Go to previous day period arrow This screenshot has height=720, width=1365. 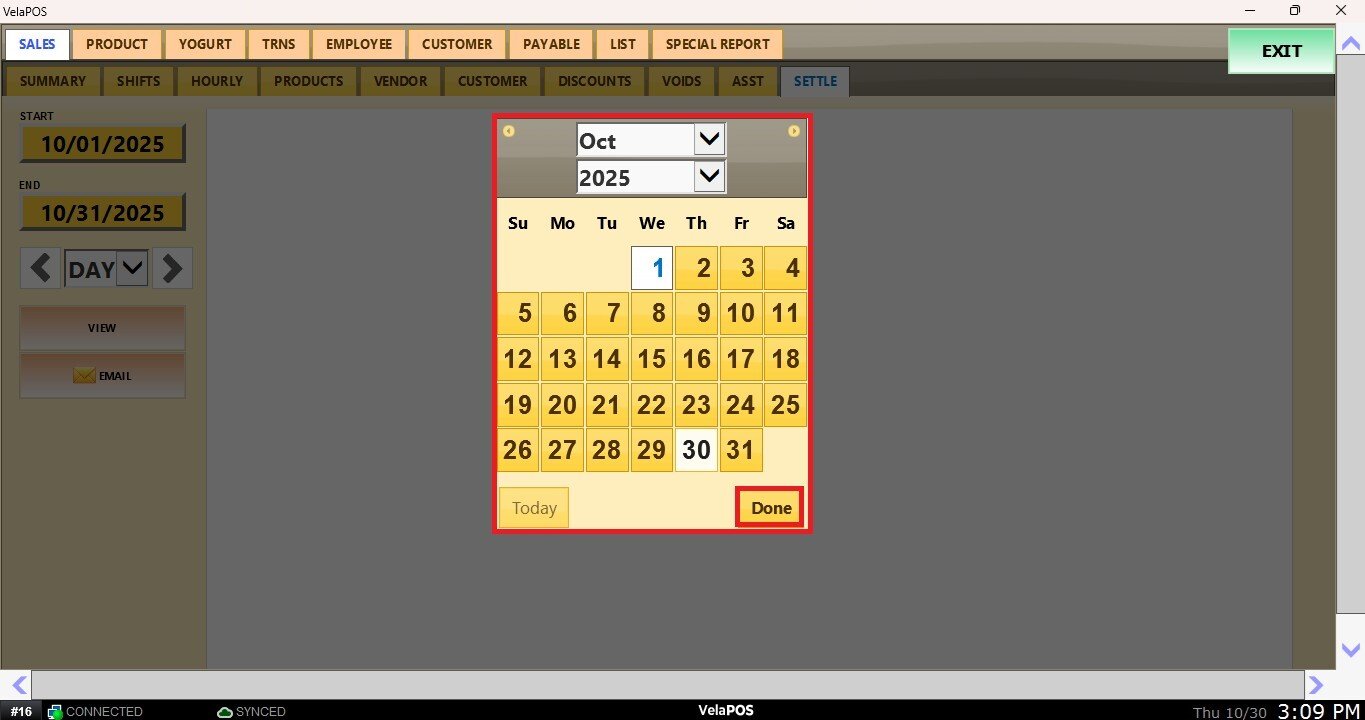coord(41,268)
